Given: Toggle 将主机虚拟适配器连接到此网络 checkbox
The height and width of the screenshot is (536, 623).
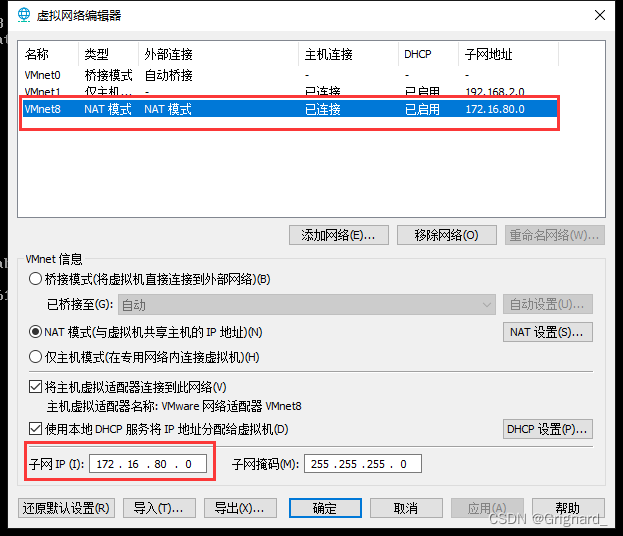Looking at the screenshot, I should 35,387.
